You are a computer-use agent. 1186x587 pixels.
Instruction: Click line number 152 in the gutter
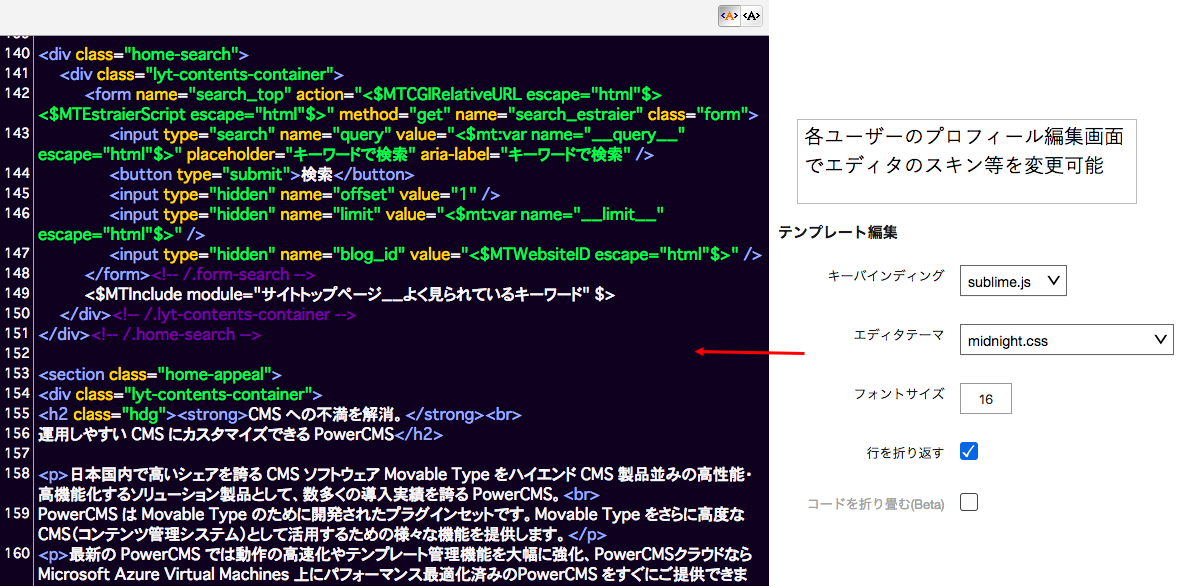pos(16,353)
